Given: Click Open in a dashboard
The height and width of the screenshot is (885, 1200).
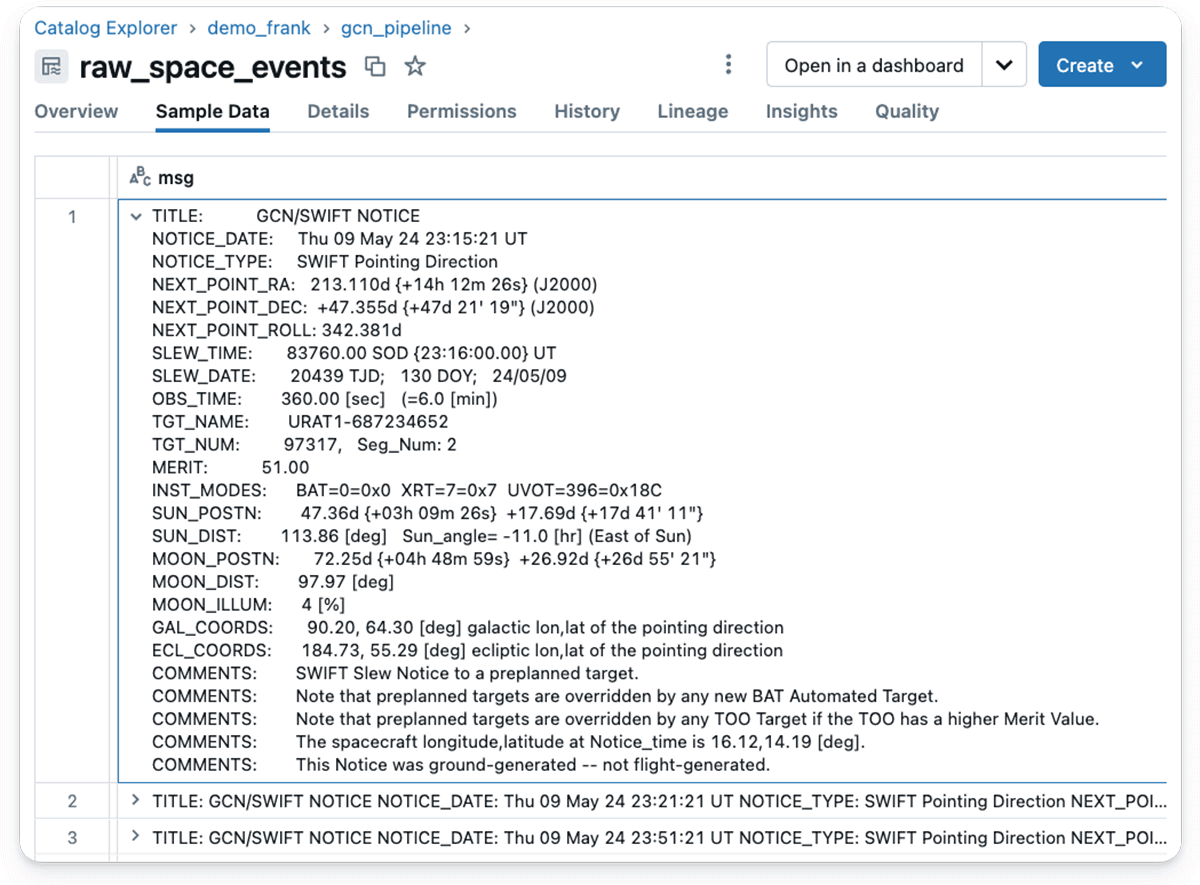Looking at the screenshot, I should [x=873, y=66].
